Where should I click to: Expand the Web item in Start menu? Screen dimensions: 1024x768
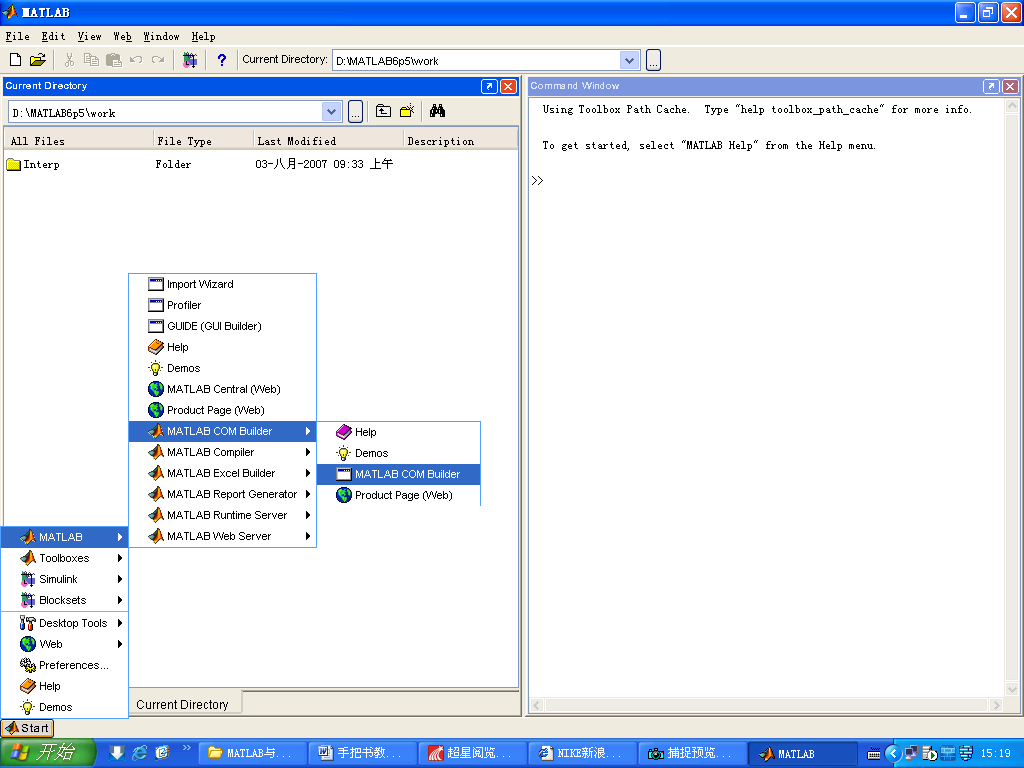click(x=65, y=644)
